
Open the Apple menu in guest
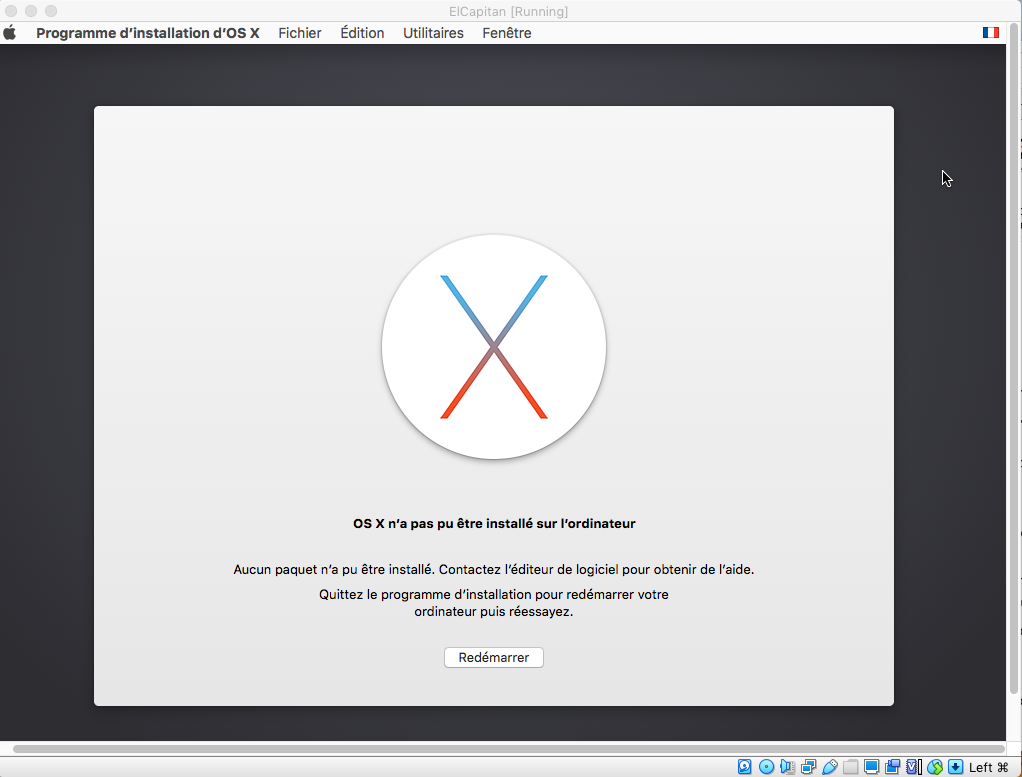point(10,33)
